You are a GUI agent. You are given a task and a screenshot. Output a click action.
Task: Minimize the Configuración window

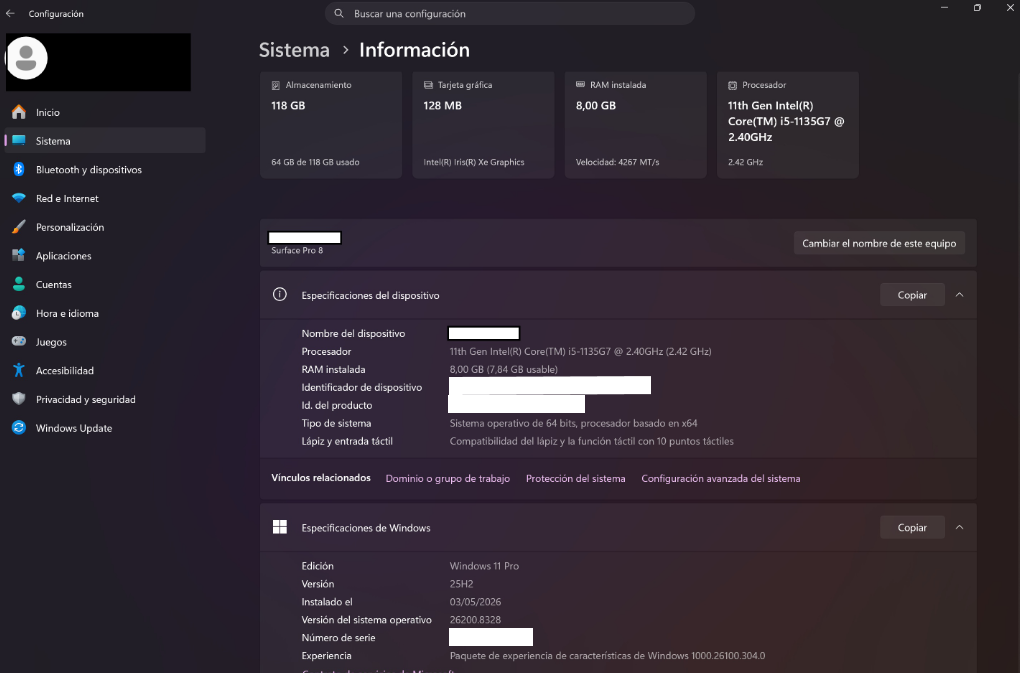945,8
